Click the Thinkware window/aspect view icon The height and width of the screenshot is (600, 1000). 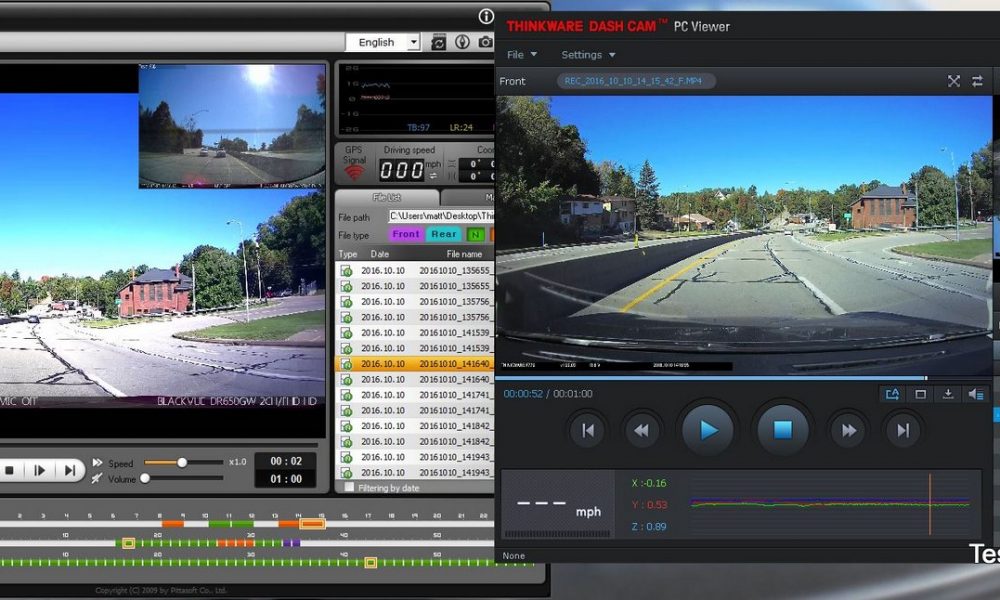pyautogui.click(x=920, y=394)
